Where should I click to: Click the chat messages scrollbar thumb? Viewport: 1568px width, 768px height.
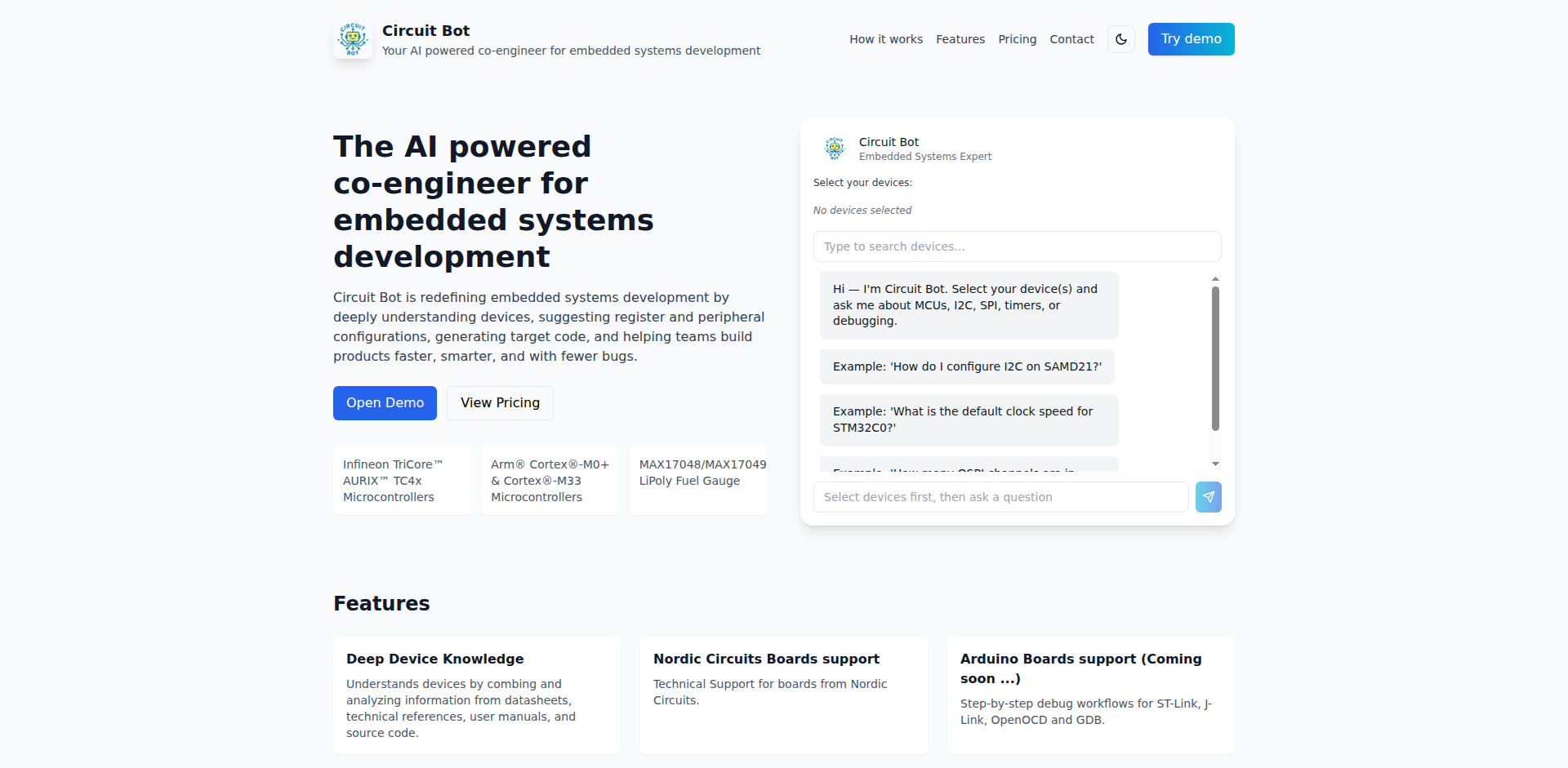pos(1215,358)
